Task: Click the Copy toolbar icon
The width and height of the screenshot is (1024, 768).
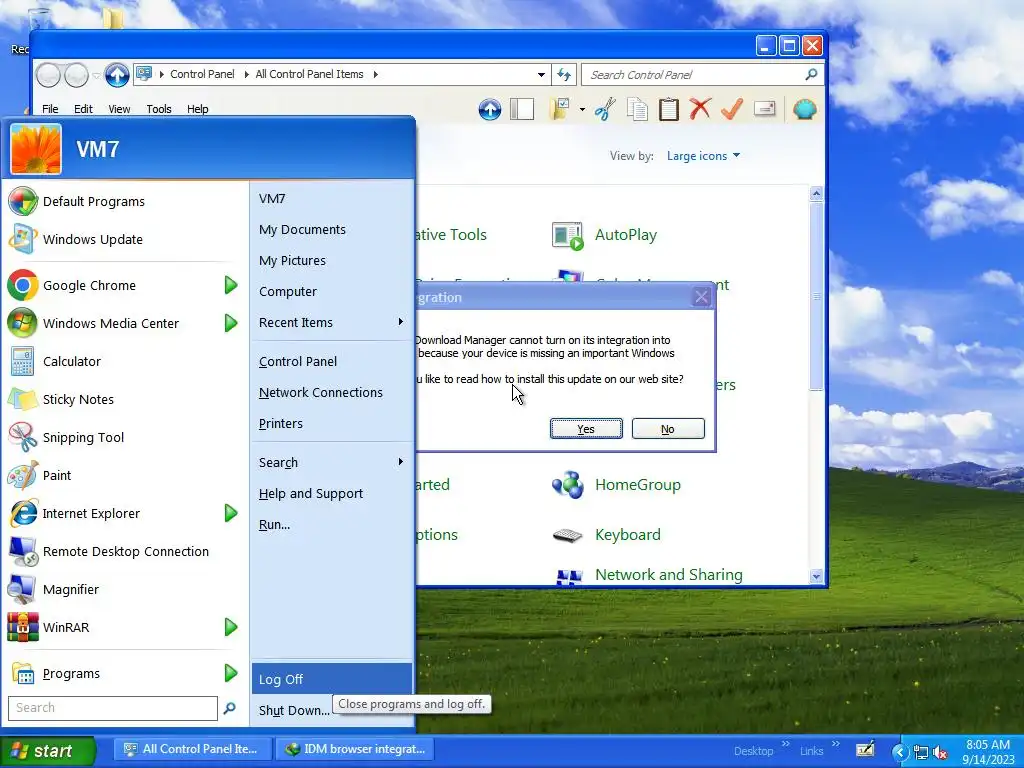Action: [x=637, y=109]
